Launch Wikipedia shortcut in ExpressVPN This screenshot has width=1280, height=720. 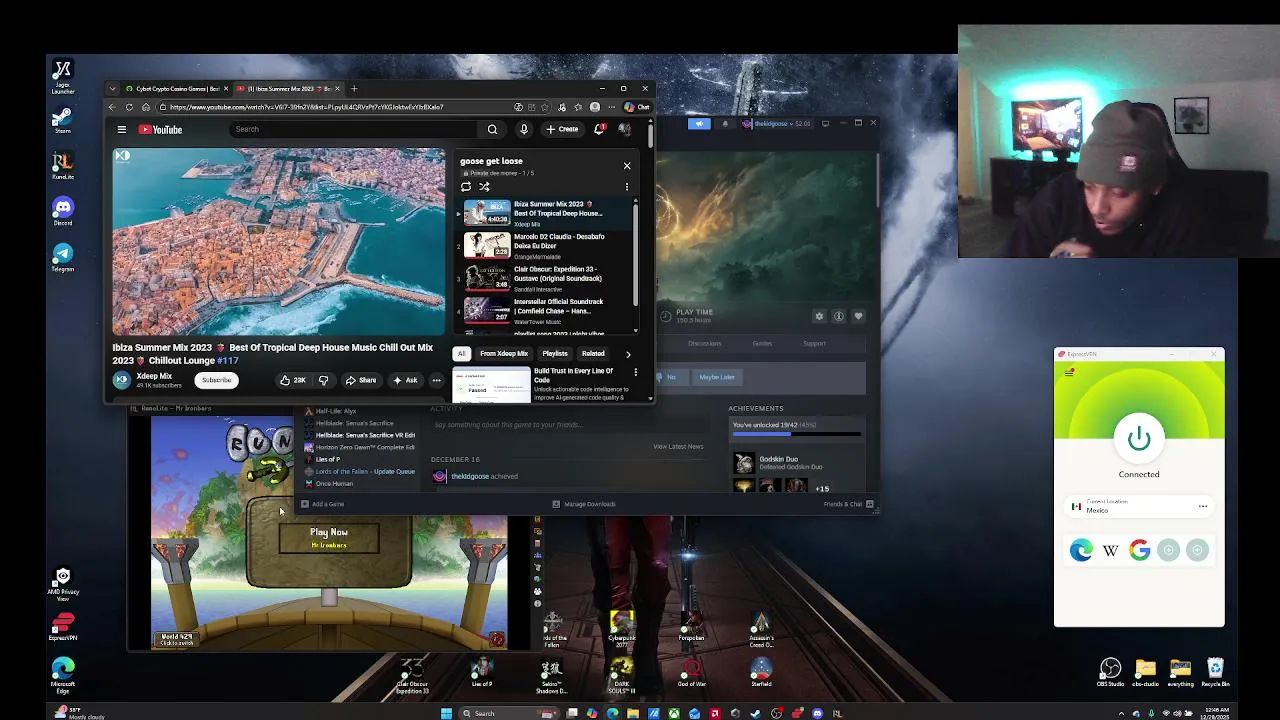(1110, 550)
